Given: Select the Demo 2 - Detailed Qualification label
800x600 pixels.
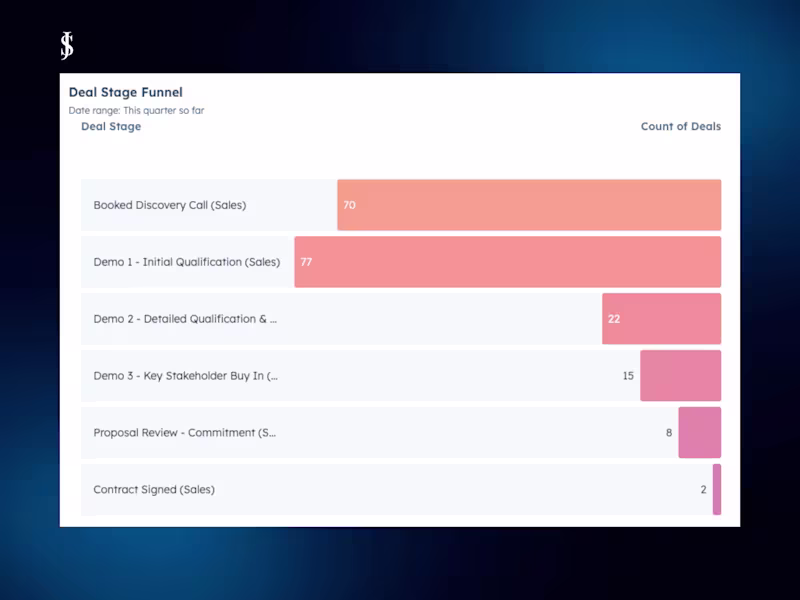Looking at the screenshot, I should coord(185,319).
